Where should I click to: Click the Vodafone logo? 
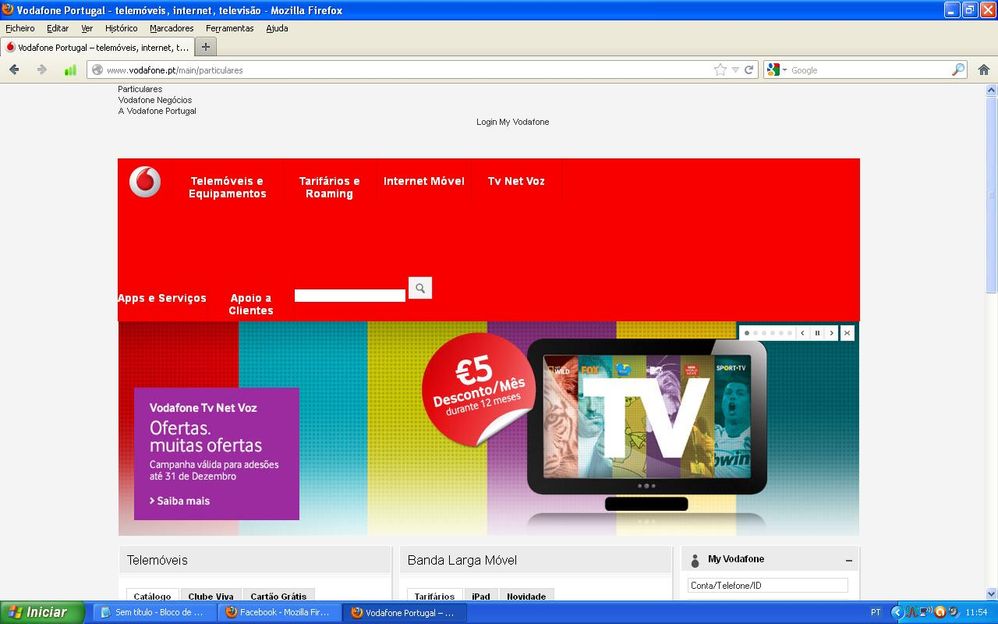[143, 184]
